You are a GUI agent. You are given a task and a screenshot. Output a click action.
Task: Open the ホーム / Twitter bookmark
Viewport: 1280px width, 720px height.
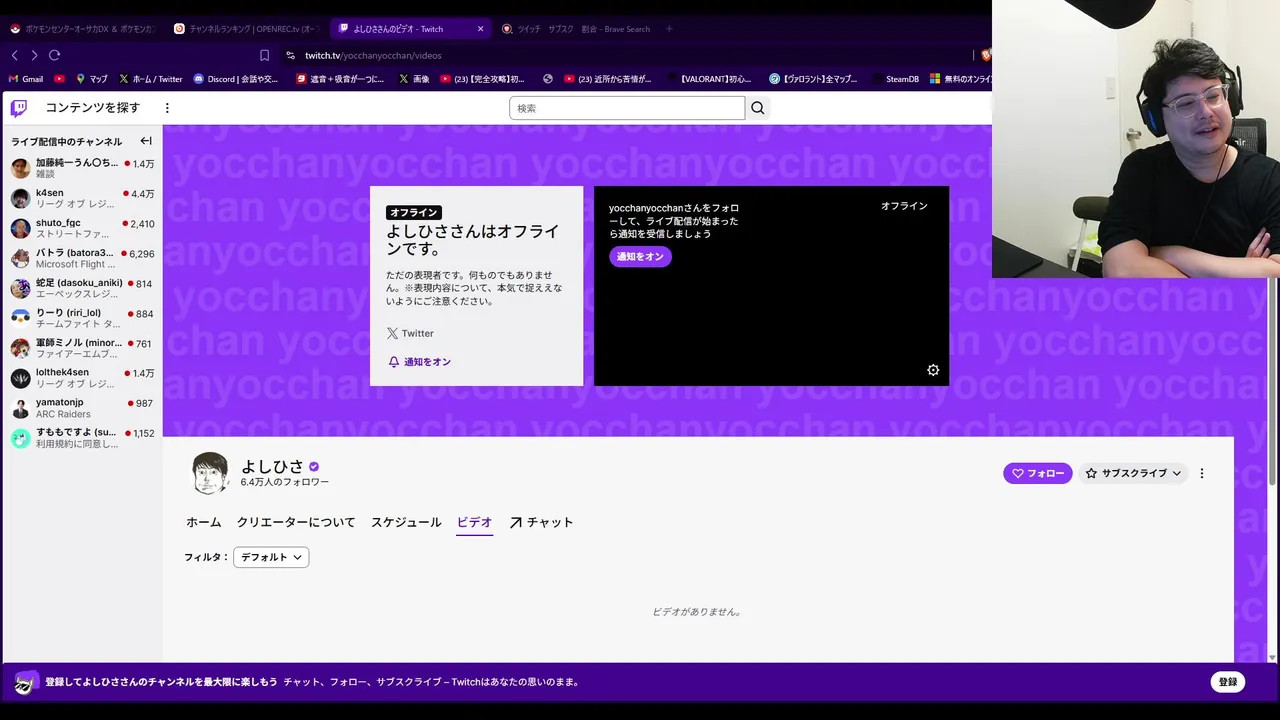point(150,79)
